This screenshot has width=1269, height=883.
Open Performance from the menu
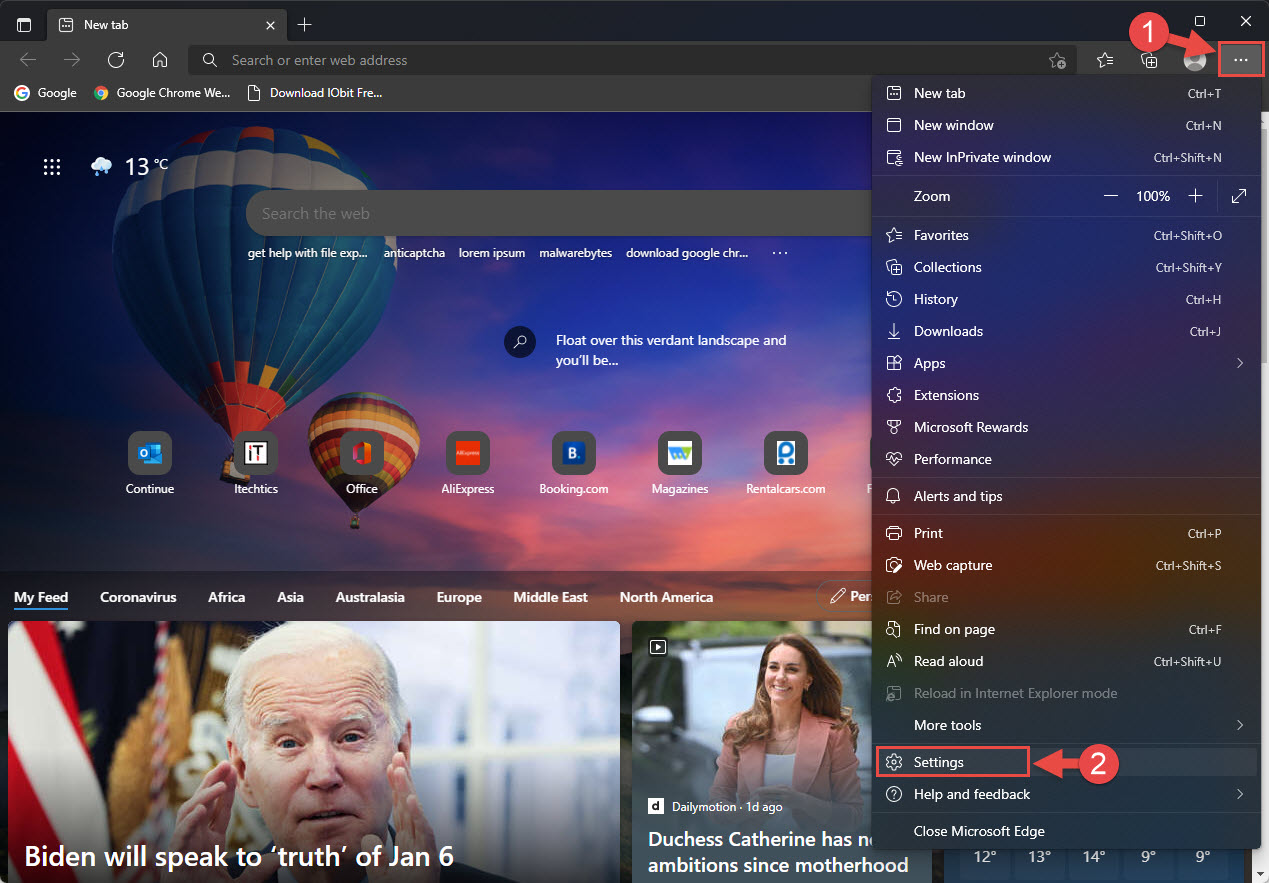click(1066, 459)
